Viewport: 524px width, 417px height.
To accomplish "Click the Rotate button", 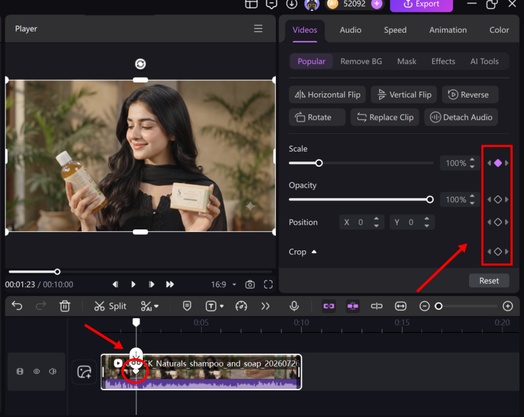I will point(317,118).
